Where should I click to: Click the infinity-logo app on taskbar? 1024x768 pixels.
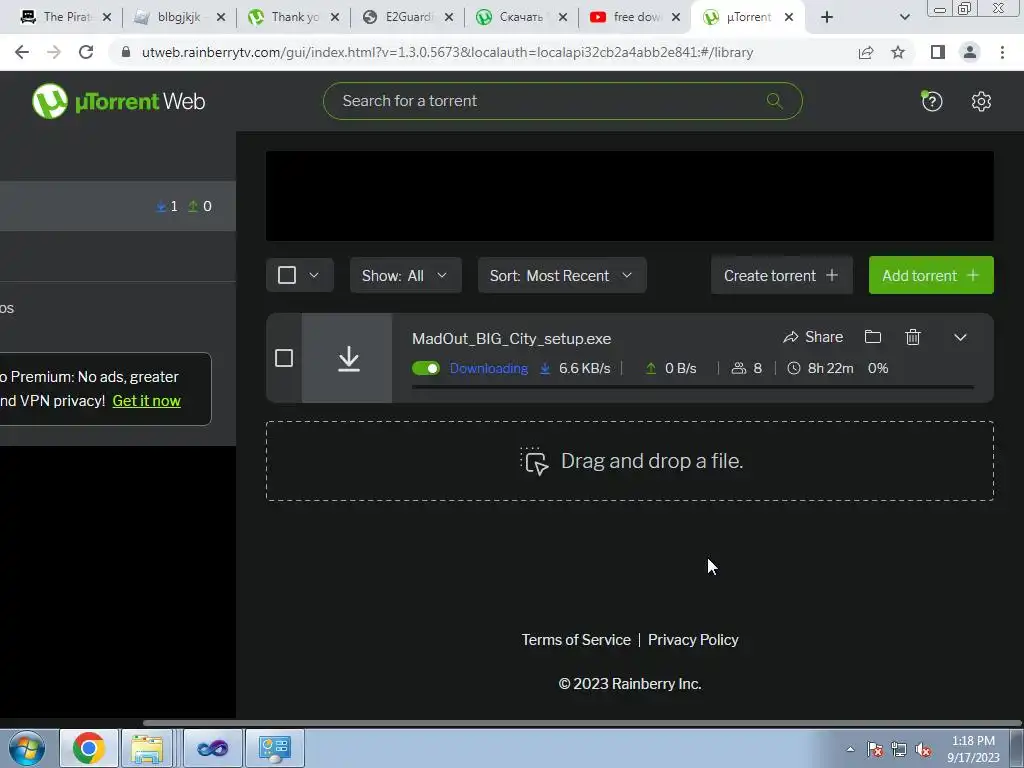212,748
